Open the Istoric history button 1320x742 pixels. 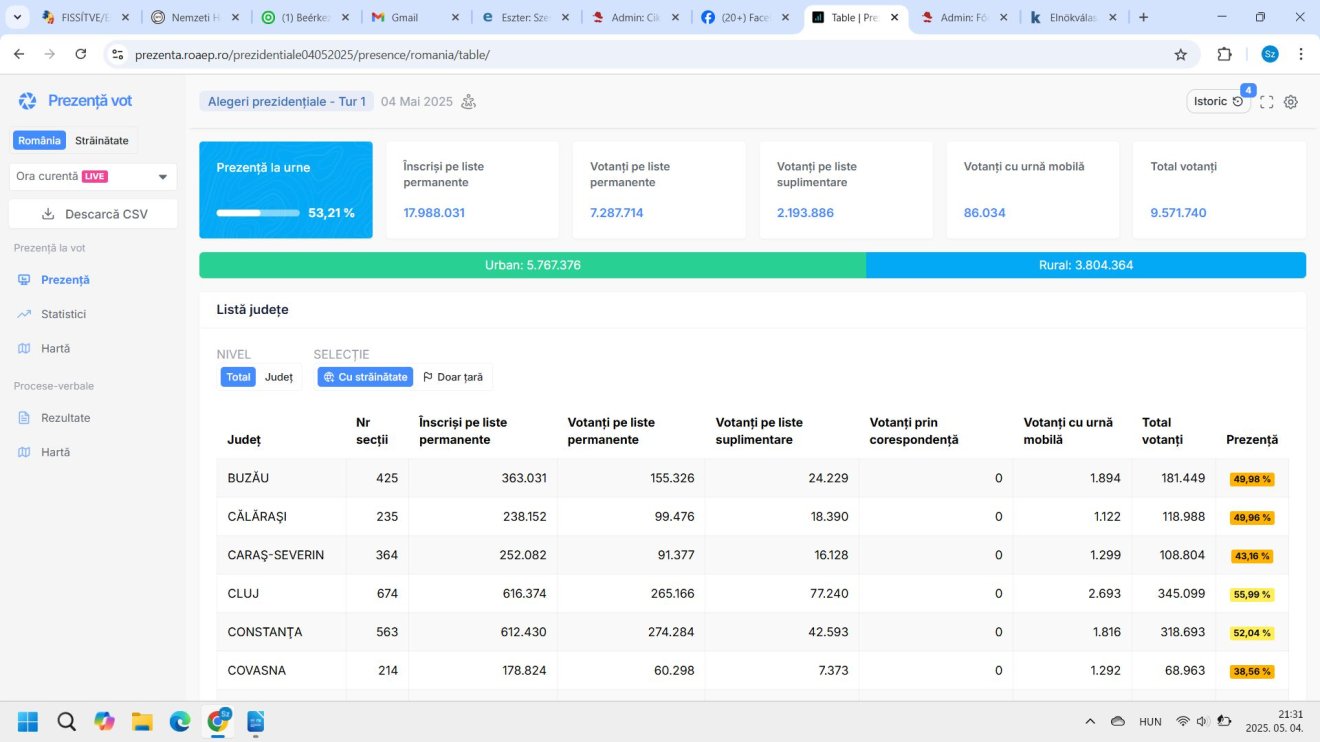point(1218,101)
